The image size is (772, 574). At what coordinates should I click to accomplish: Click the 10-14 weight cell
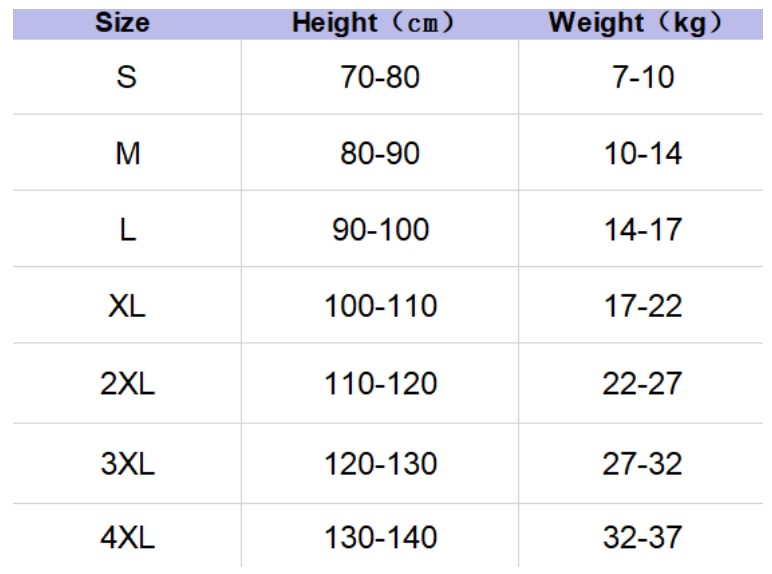641,154
